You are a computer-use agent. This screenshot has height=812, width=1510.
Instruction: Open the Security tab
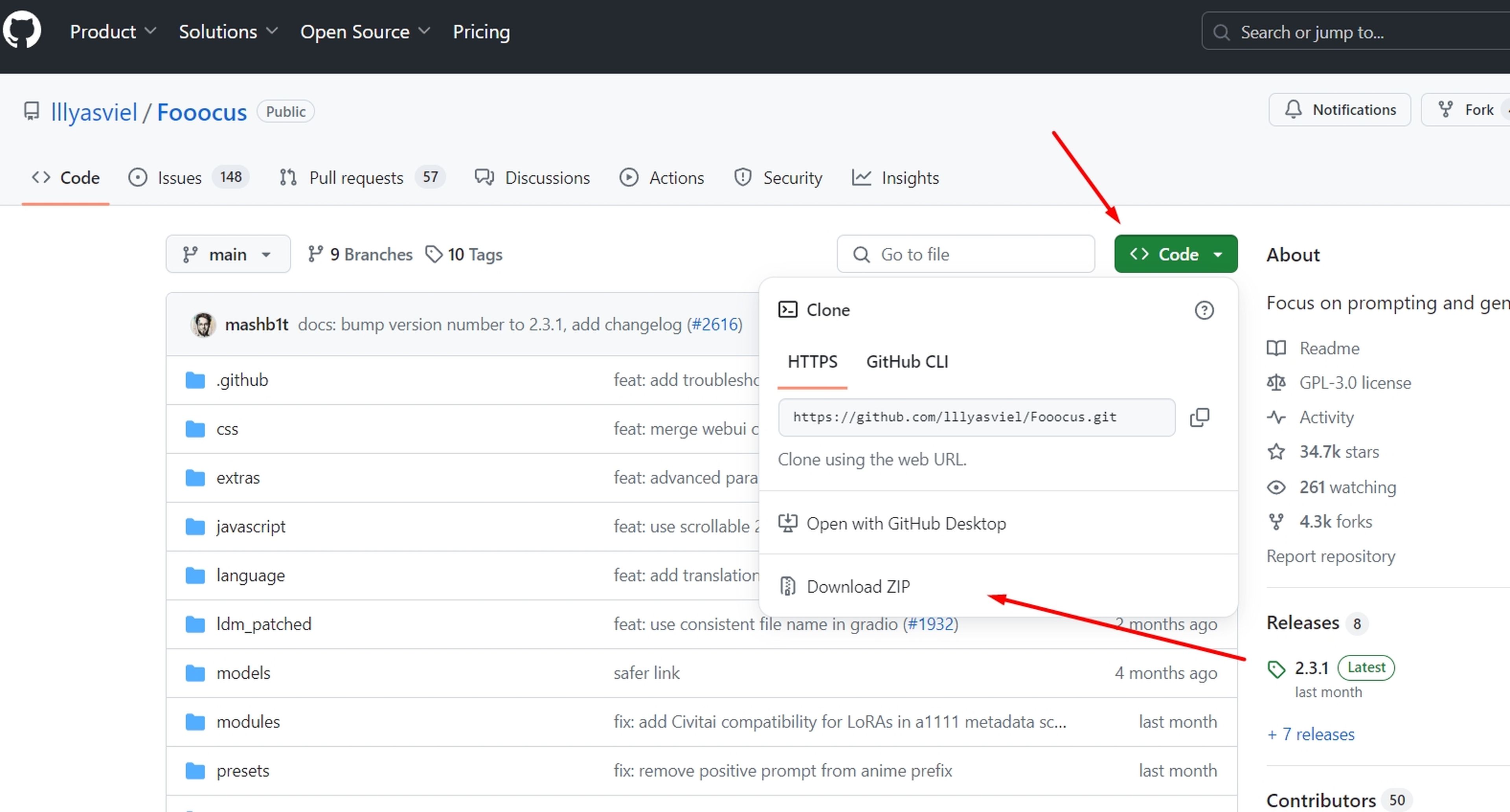[778, 178]
